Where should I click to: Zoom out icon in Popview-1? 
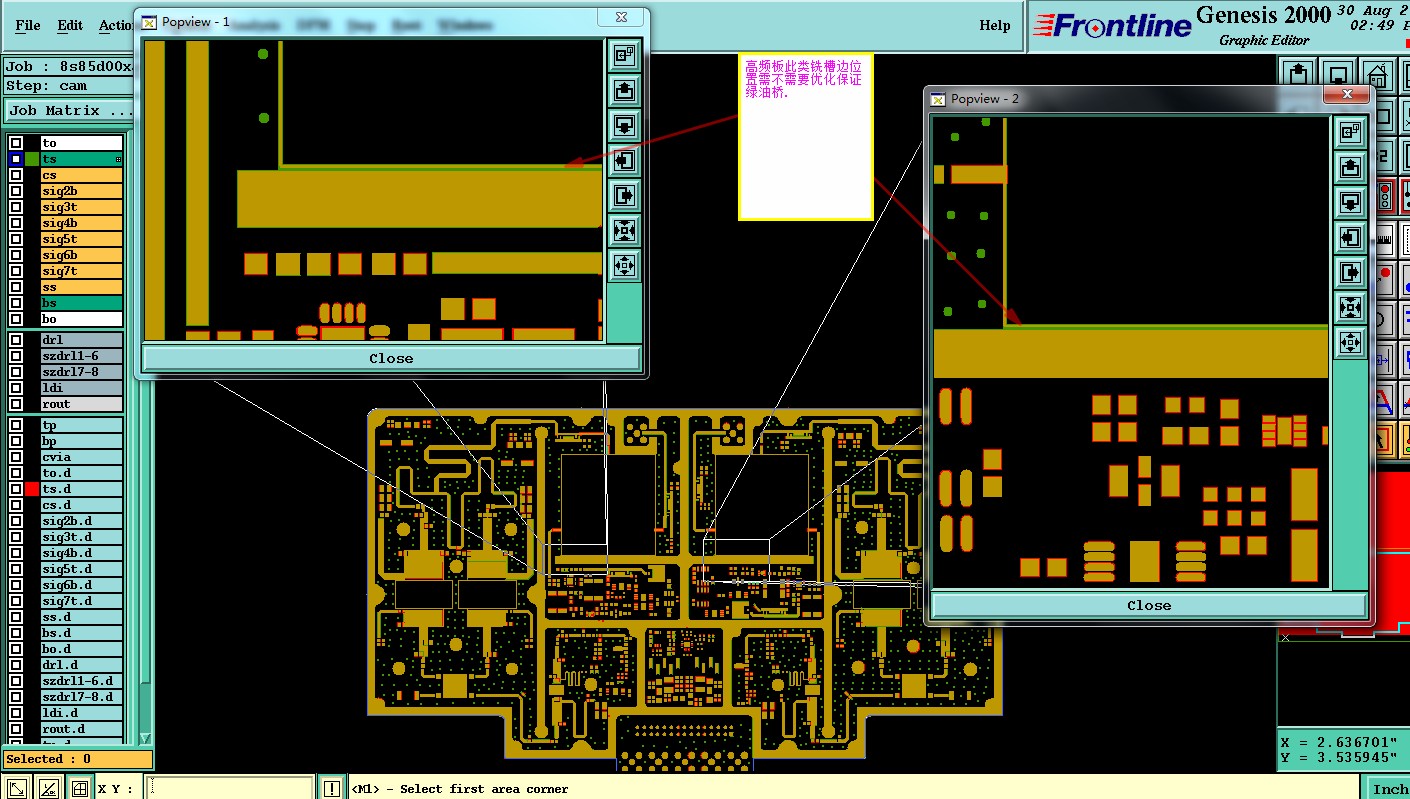(624, 266)
